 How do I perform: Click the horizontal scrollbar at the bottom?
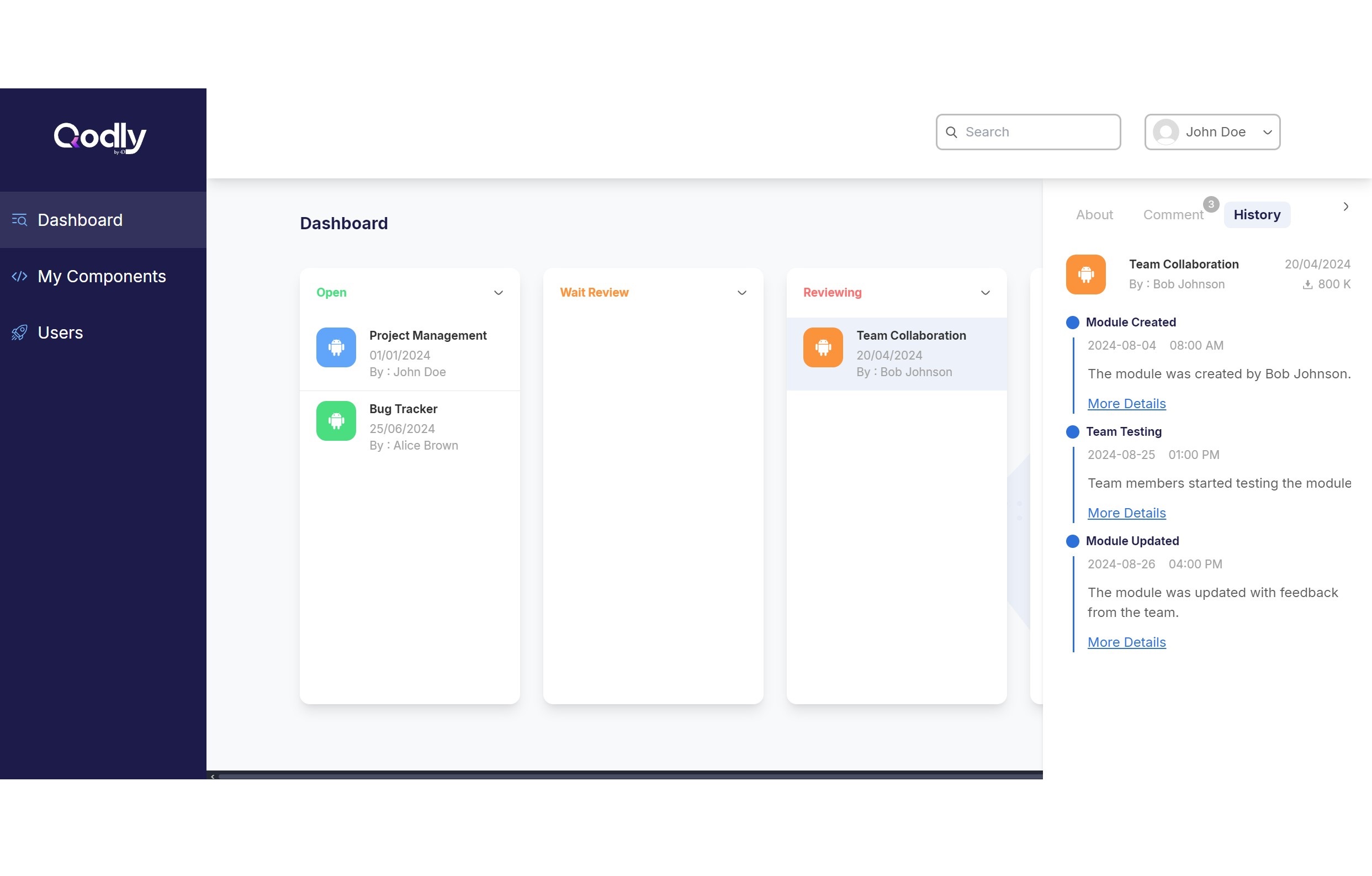(x=627, y=776)
